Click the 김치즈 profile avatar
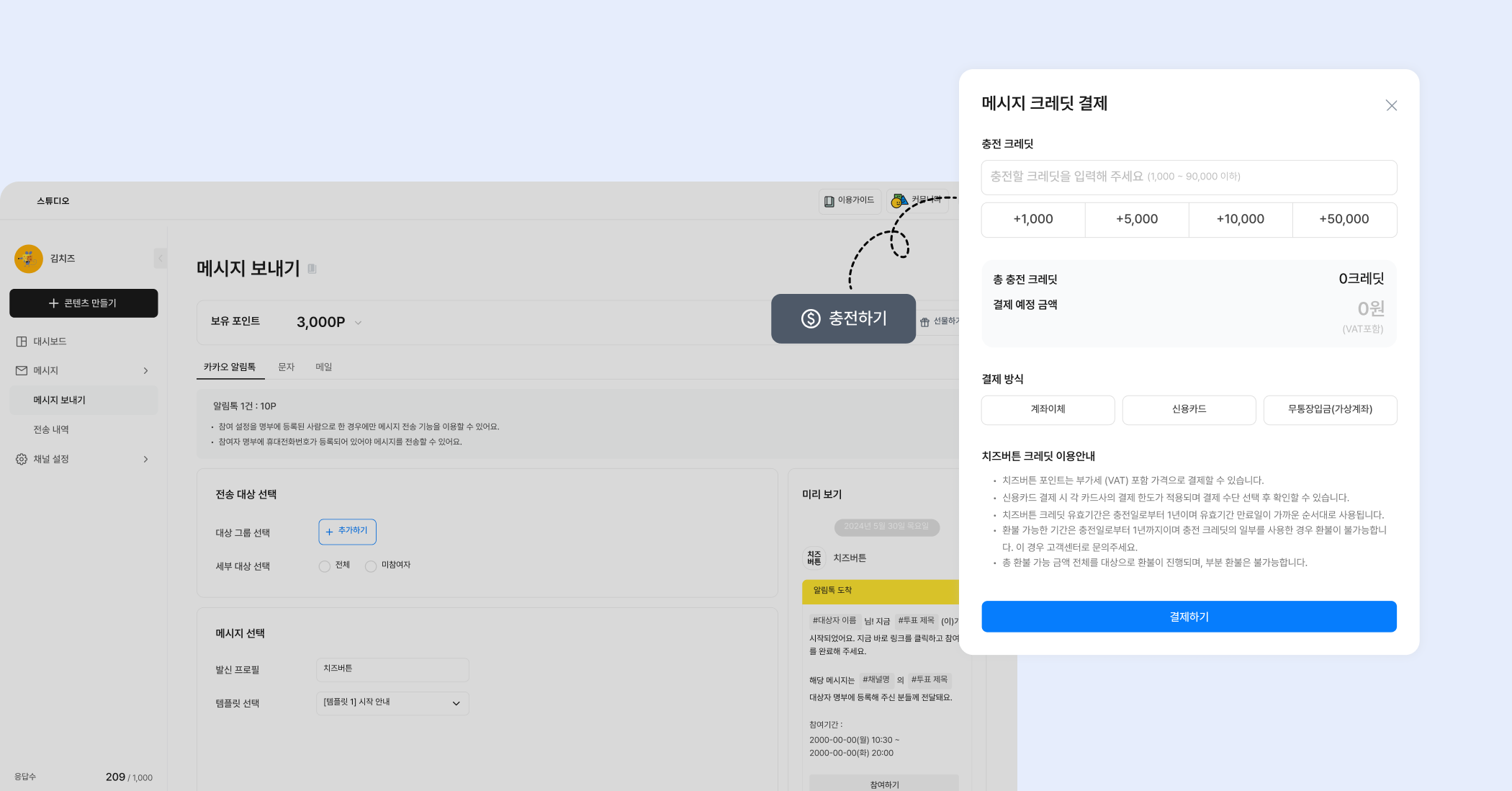The image size is (1512, 791). coord(29,259)
